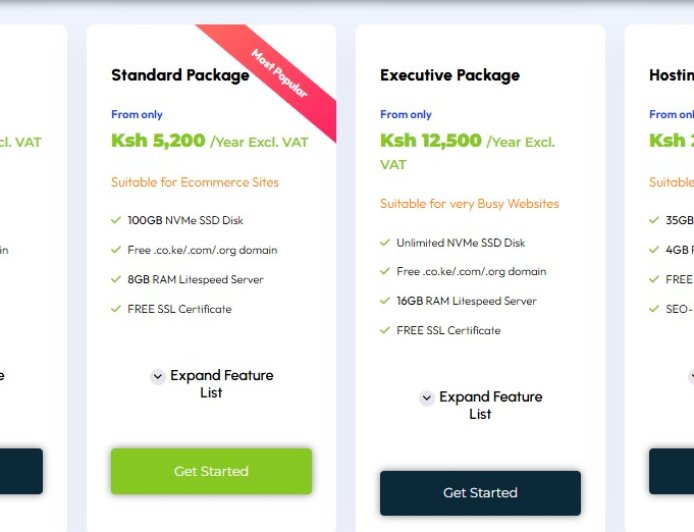
Task: Click the Executive Package Get Started button
Action: click(x=480, y=493)
